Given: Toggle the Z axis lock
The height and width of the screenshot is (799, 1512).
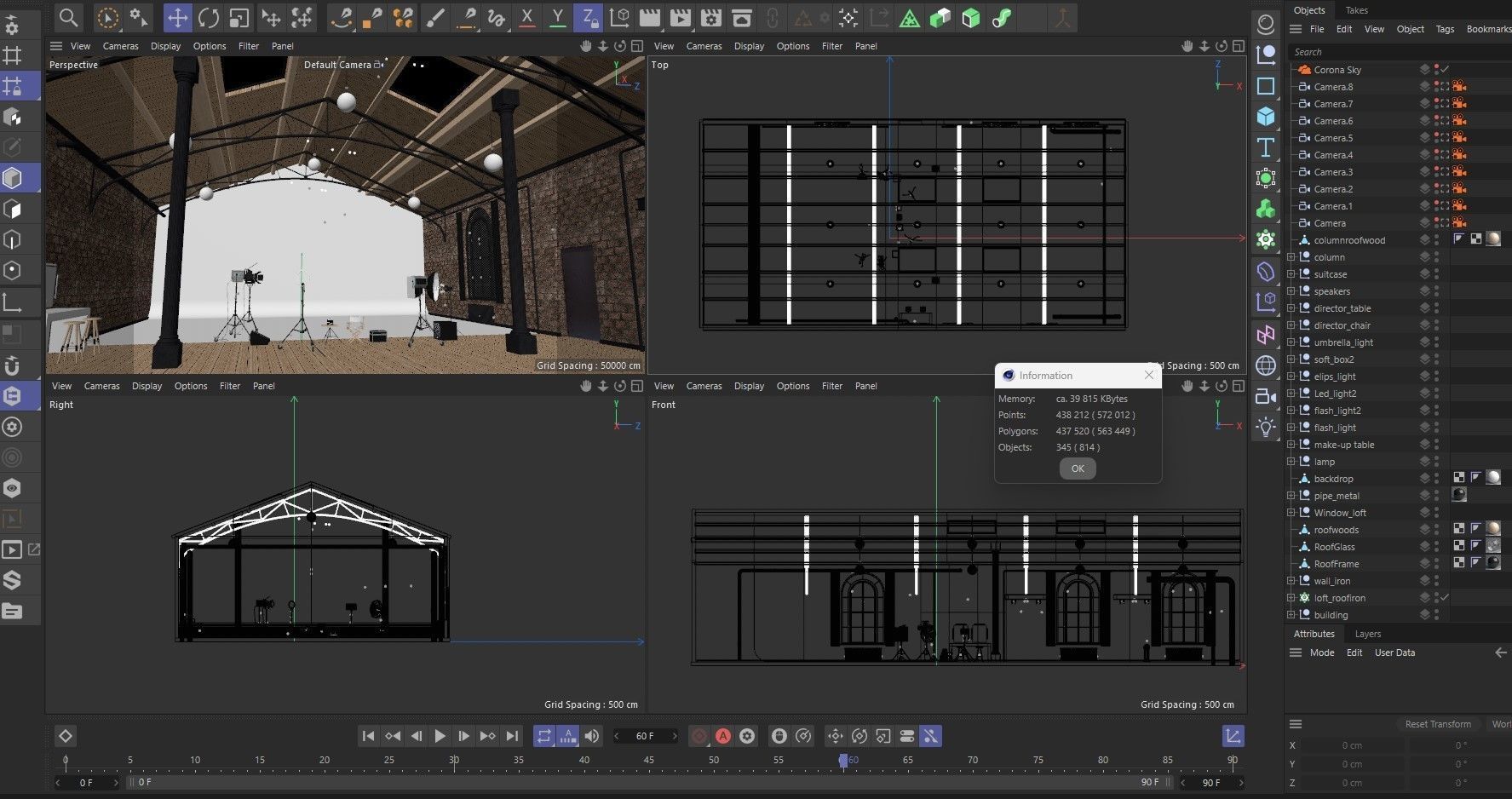Looking at the screenshot, I should coord(588,17).
